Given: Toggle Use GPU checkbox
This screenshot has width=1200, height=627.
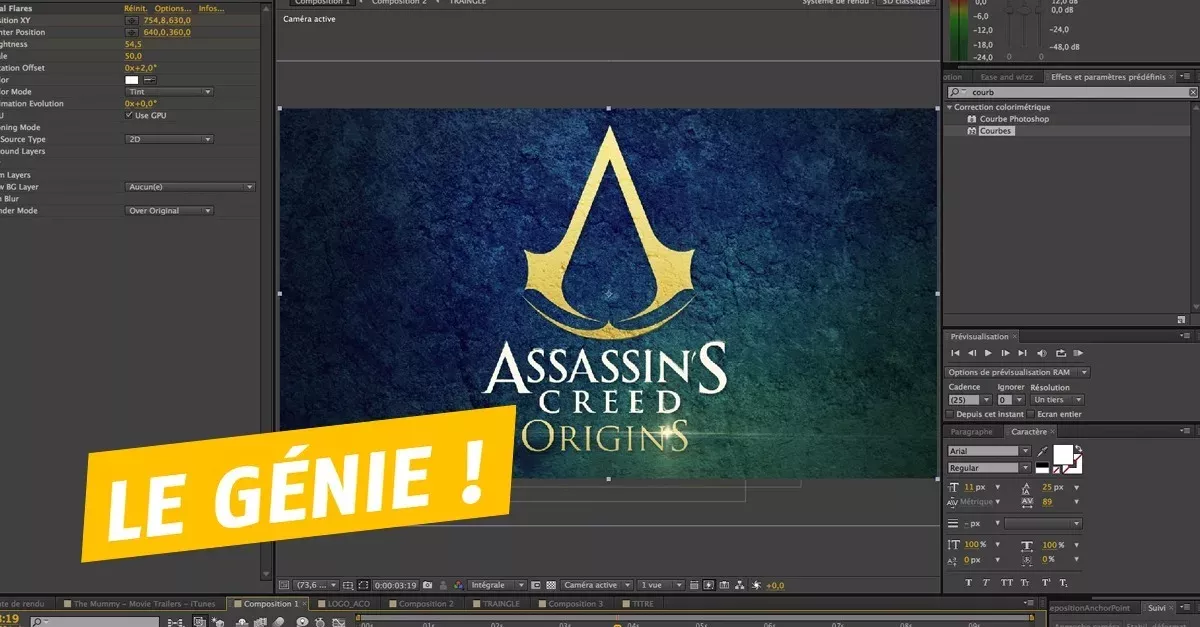Looking at the screenshot, I should click(129, 115).
